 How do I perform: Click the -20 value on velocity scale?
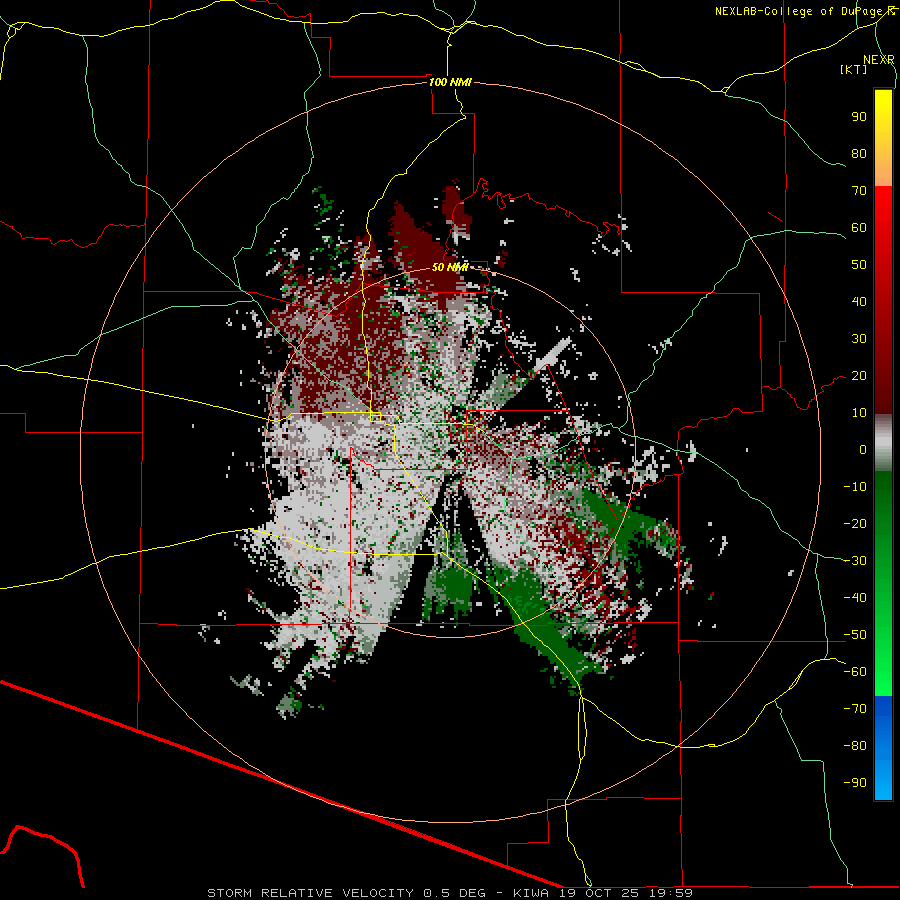[855, 523]
